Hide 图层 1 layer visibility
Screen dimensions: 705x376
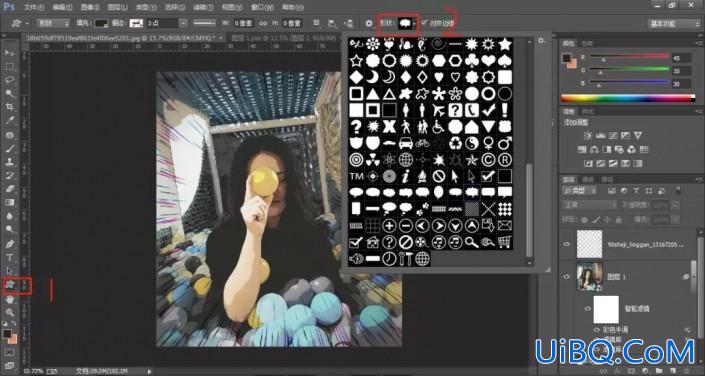pos(567,277)
